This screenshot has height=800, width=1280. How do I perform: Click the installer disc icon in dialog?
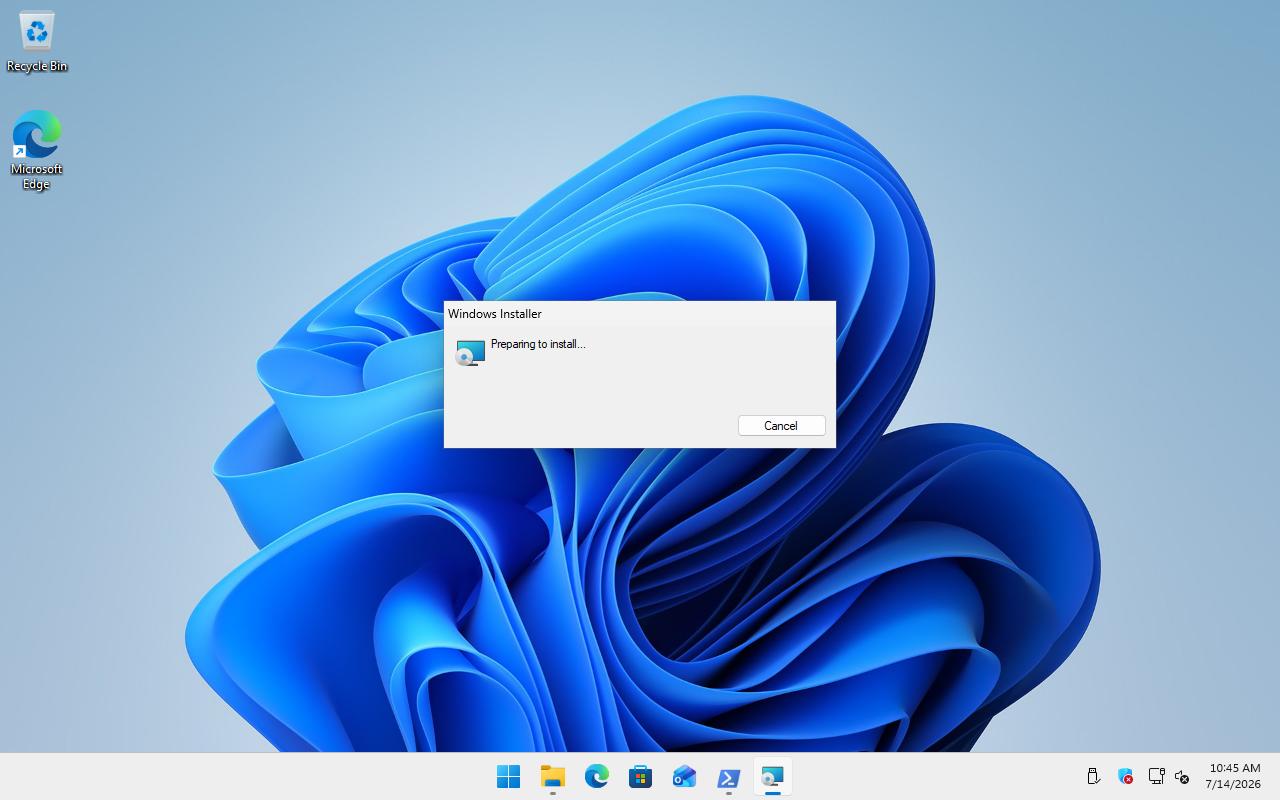[x=470, y=353]
